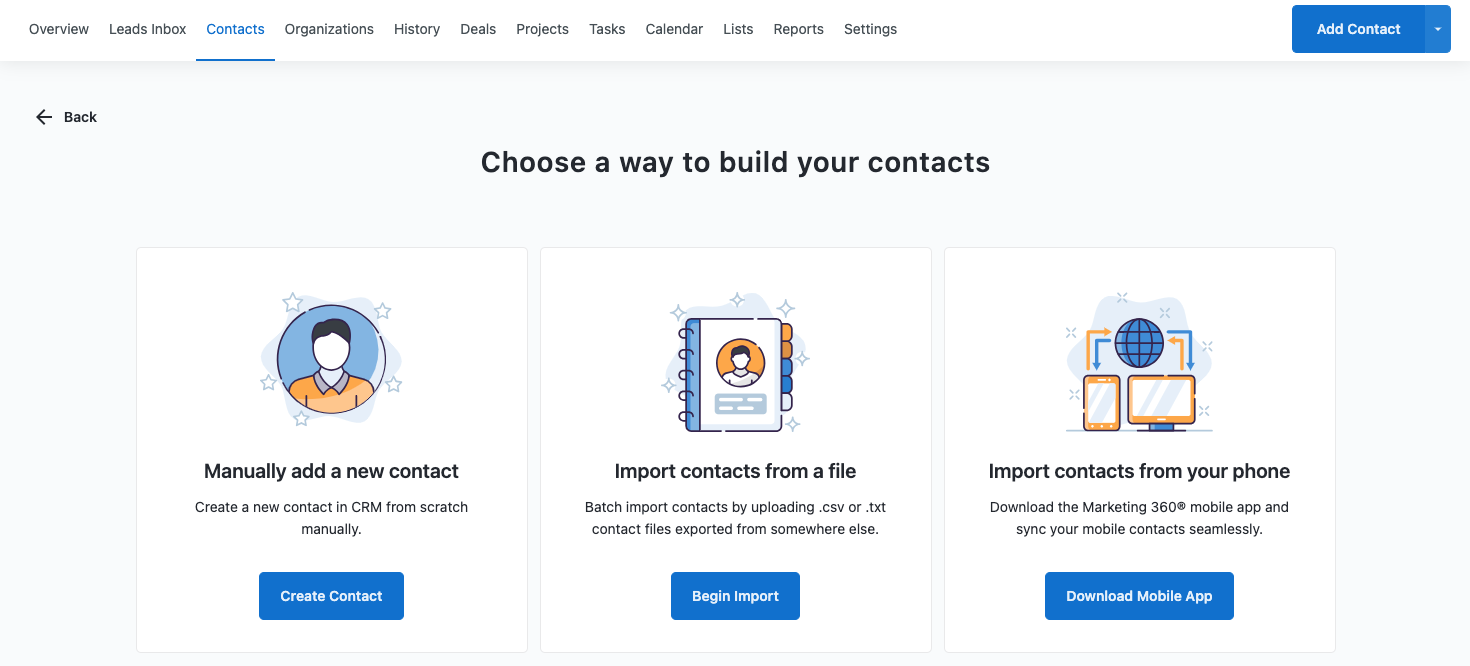
Task: Click the Create Contact button
Action: pyautogui.click(x=331, y=596)
